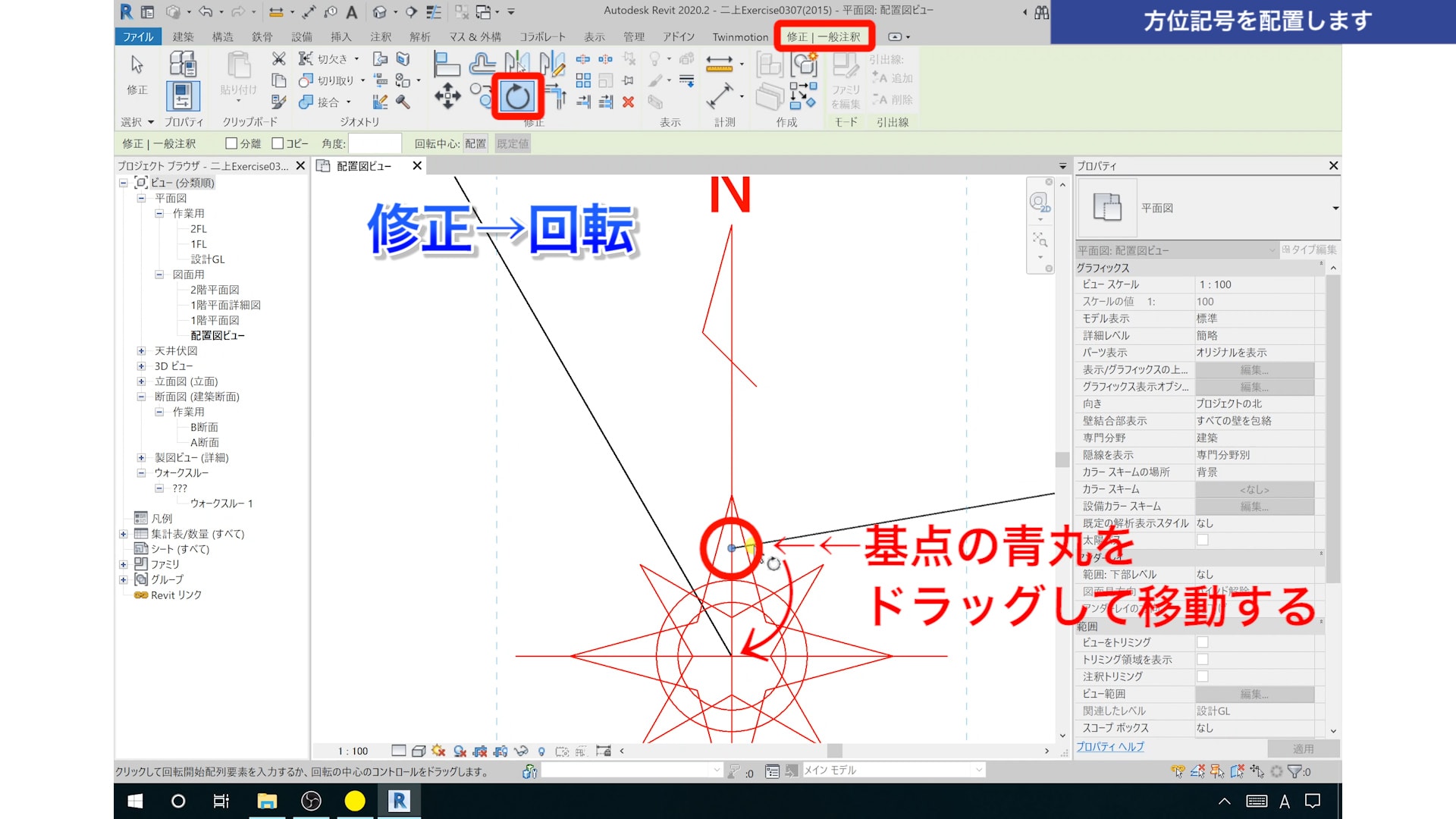Open the 建築 ribbon tab
Screen dimensions: 1456x819
pos(183,36)
